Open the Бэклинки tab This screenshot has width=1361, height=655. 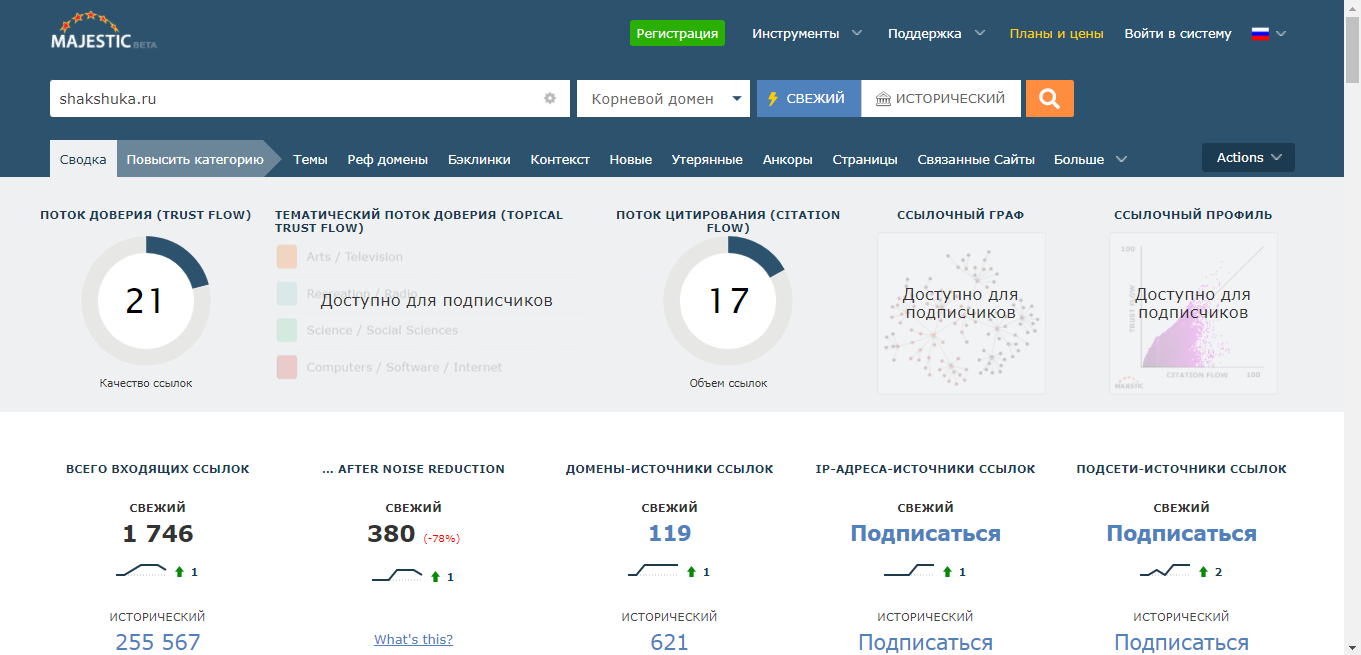tap(479, 160)
